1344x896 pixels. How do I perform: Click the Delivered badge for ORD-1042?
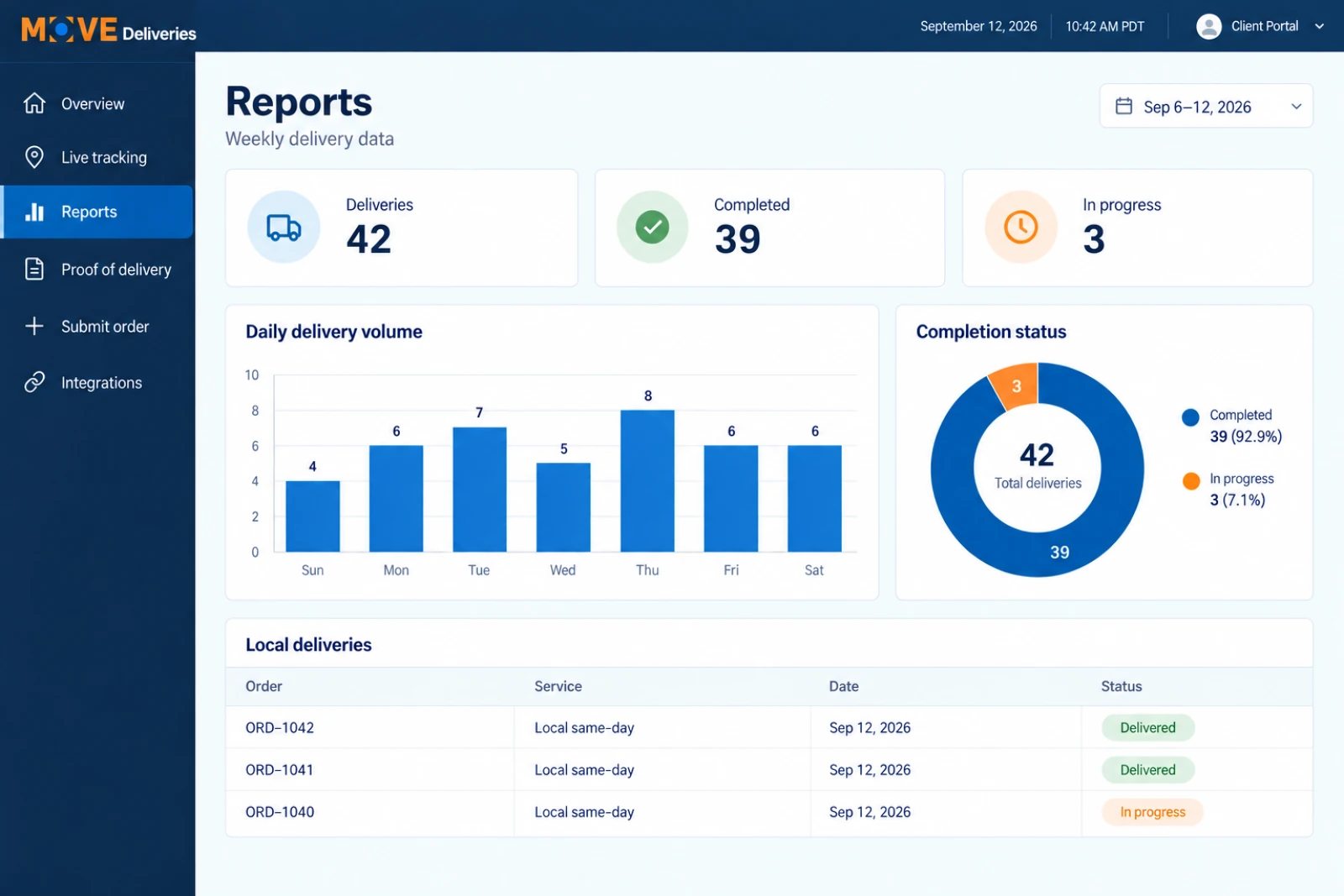coord(1147,728)
